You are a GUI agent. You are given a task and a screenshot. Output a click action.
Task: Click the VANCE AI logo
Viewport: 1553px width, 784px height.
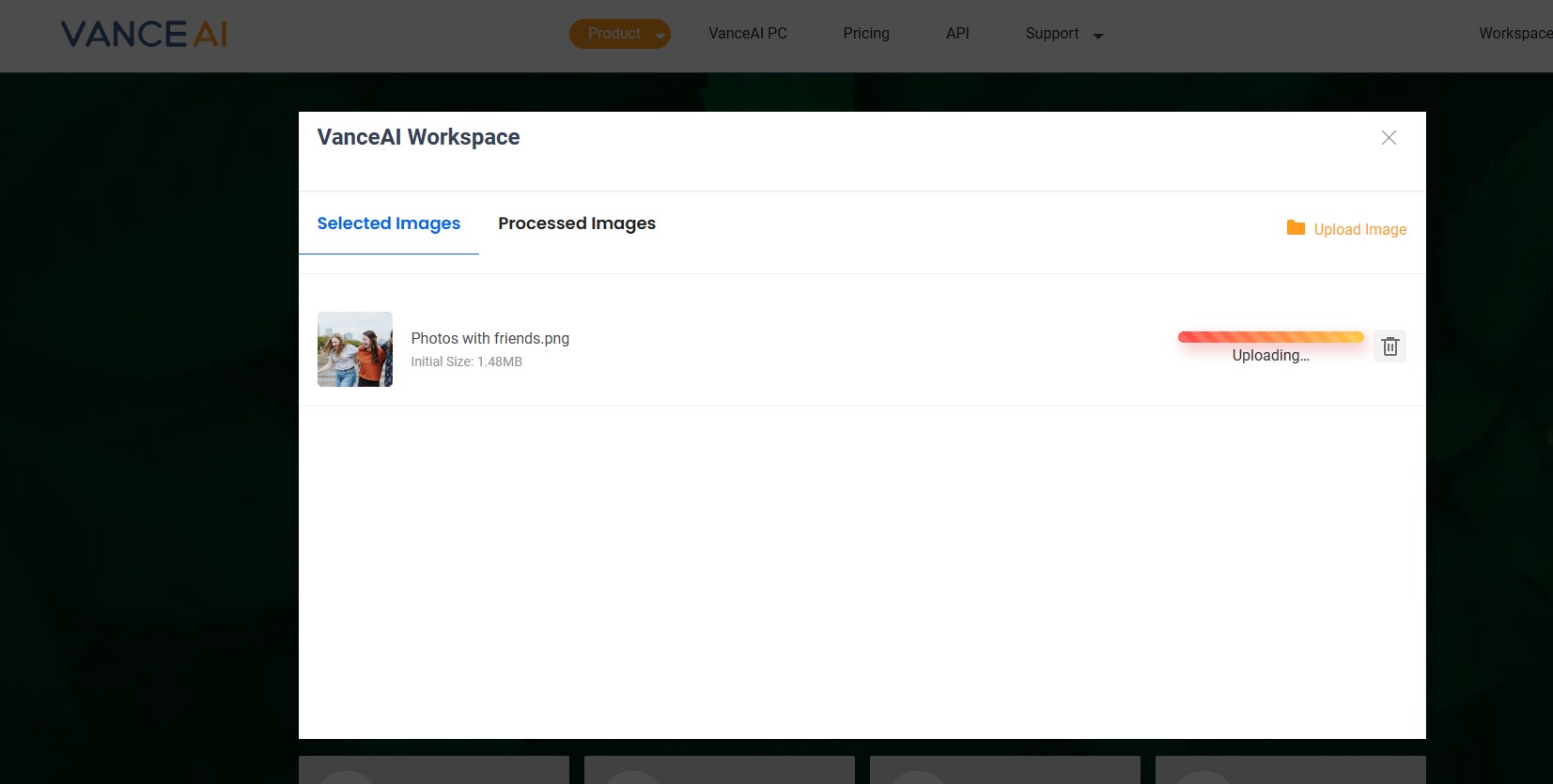click(x=144, y=35)
